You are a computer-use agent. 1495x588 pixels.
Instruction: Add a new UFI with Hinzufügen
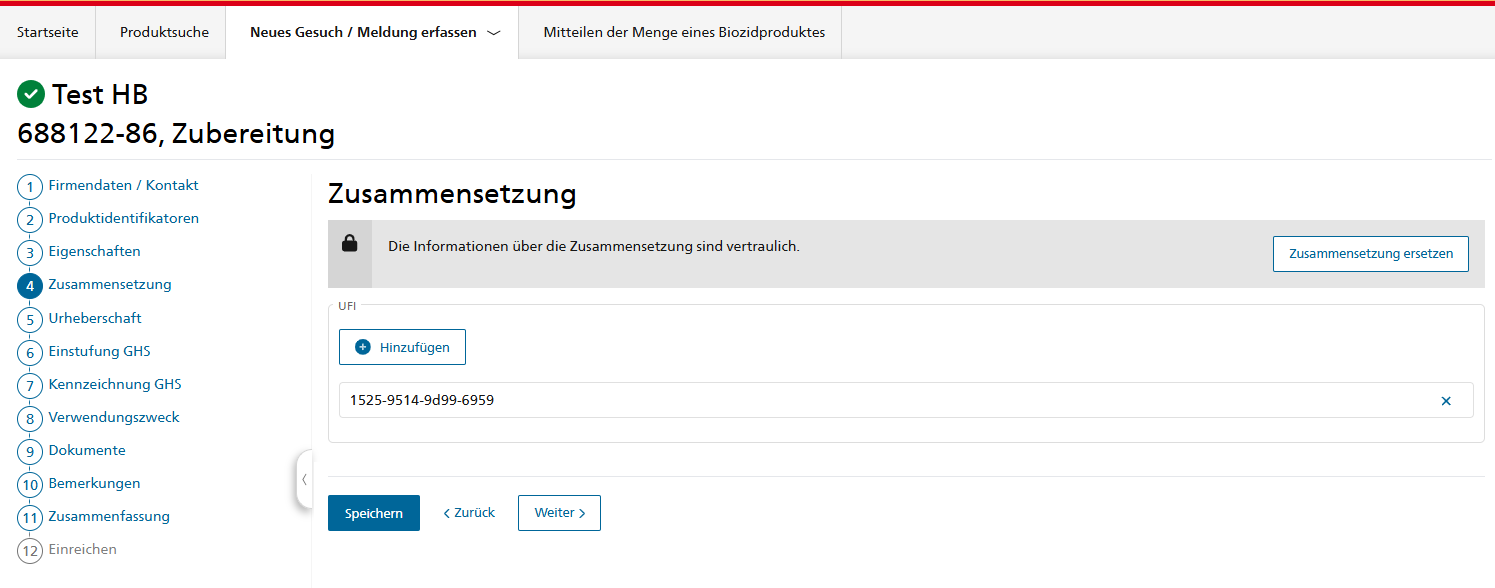pyautogui.click(x=402, y=347)
